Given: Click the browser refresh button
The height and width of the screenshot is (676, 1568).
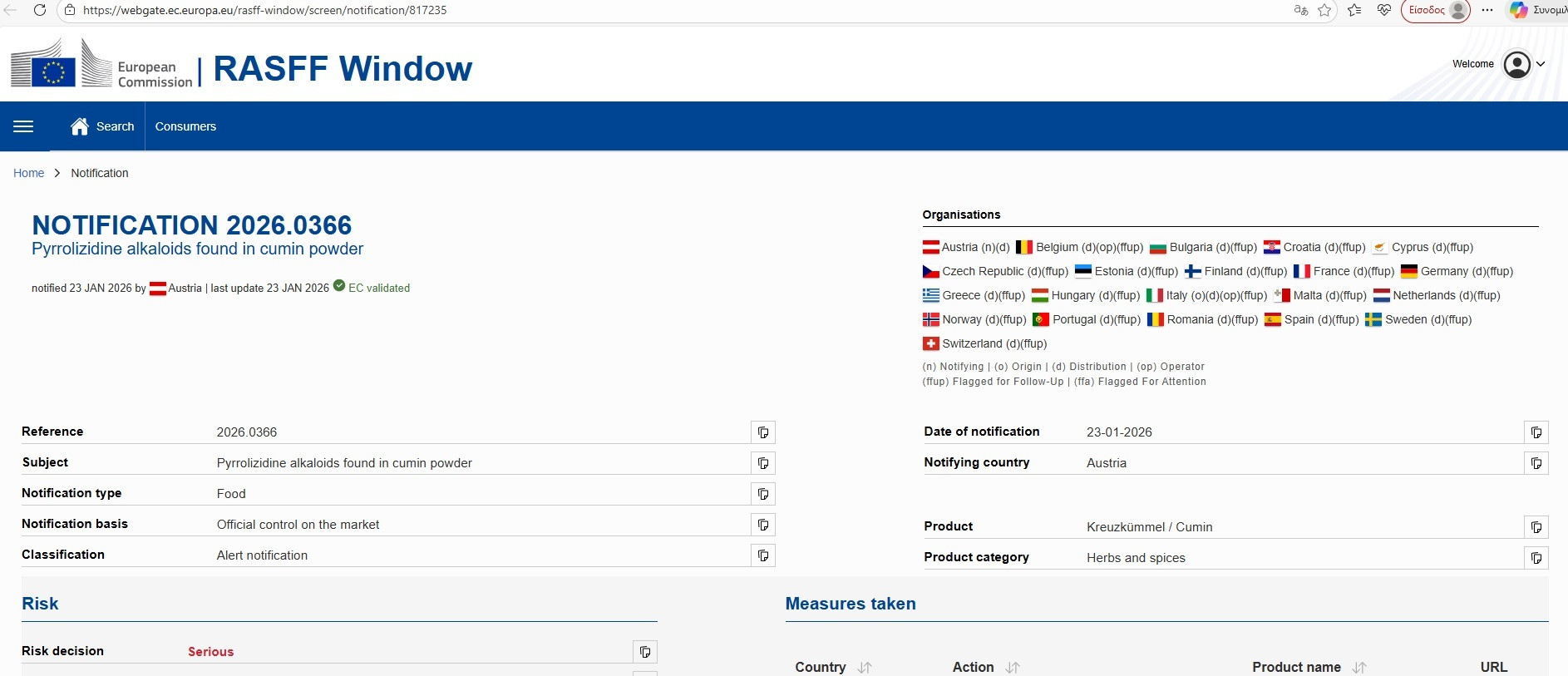Looking at the screenshot, I should click(x=39, y=10).
